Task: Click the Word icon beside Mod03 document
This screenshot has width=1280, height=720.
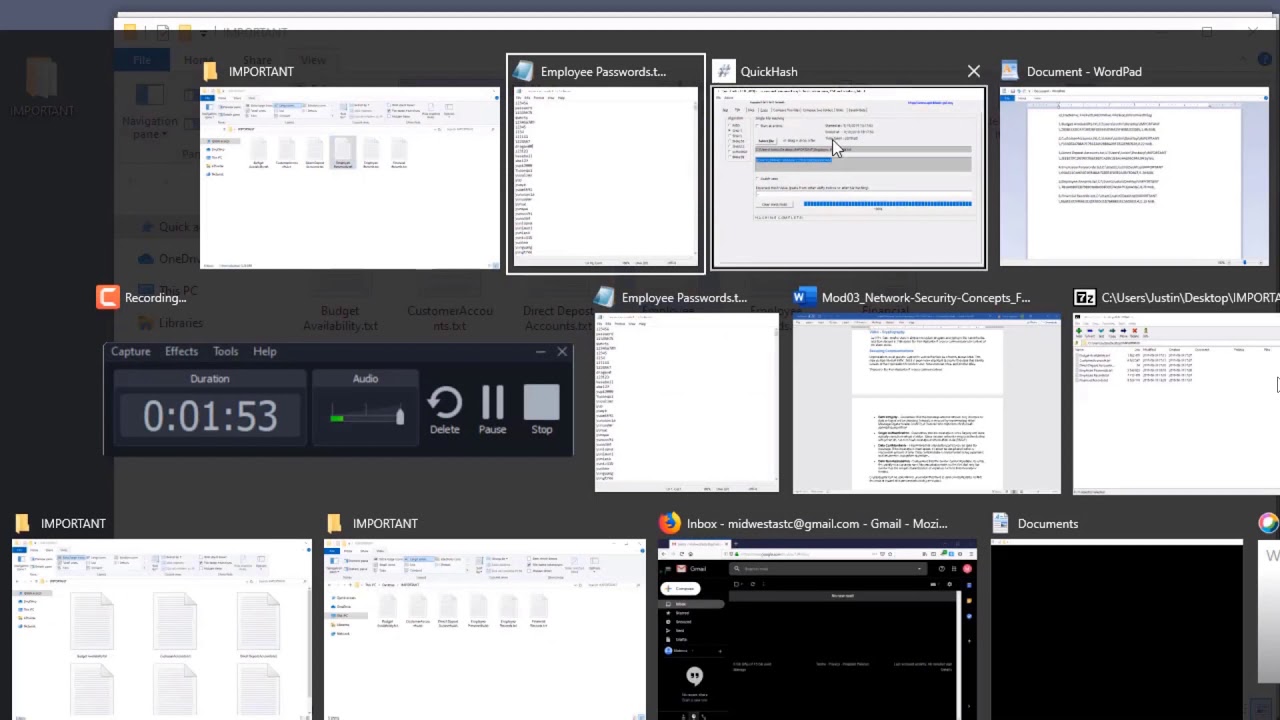Action: 804,298
